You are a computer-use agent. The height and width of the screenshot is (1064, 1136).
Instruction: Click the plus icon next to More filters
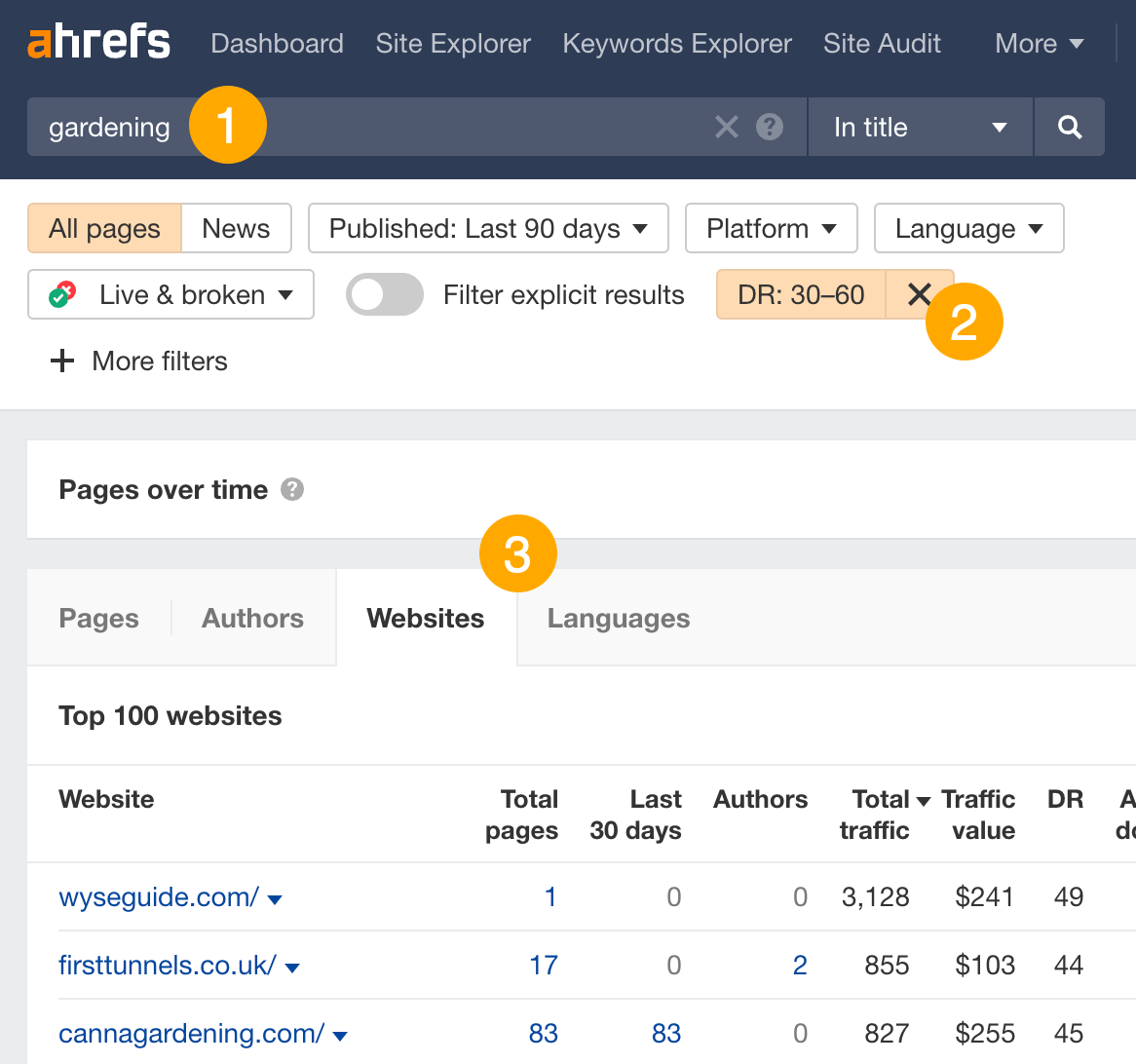tap(61, 361)
